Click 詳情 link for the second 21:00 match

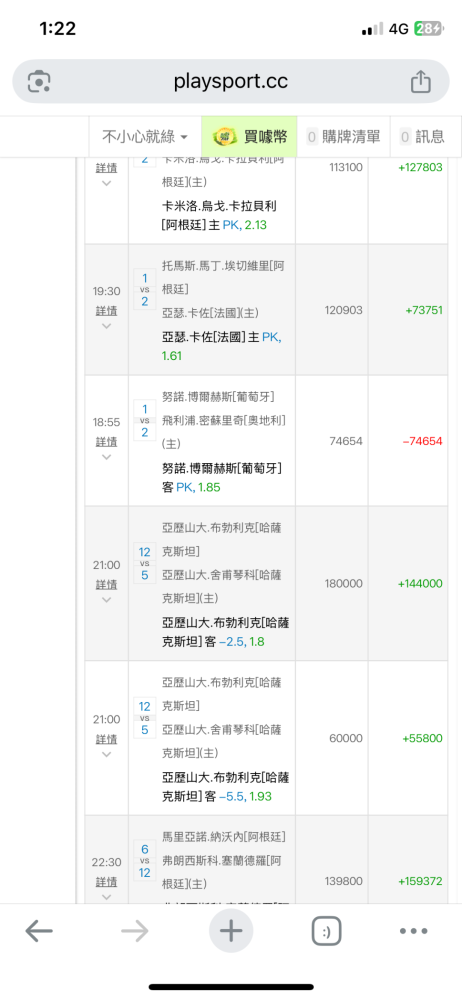[107, 739]
